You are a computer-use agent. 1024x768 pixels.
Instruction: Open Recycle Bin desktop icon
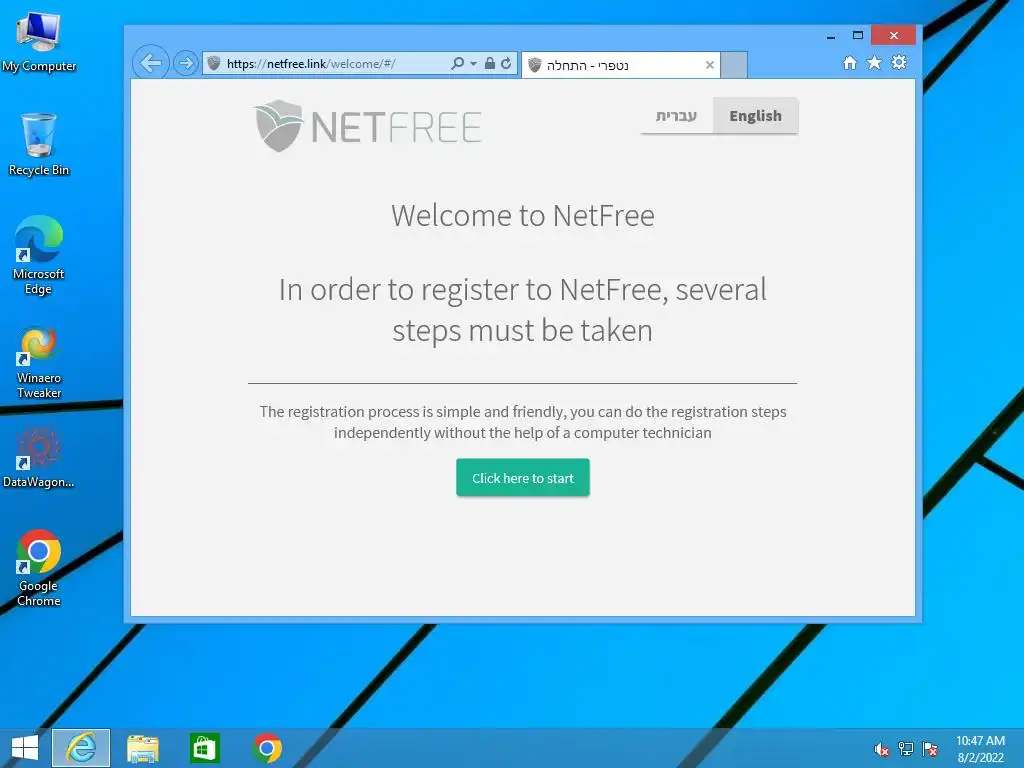pyautogui.click(x=39, y=144)
